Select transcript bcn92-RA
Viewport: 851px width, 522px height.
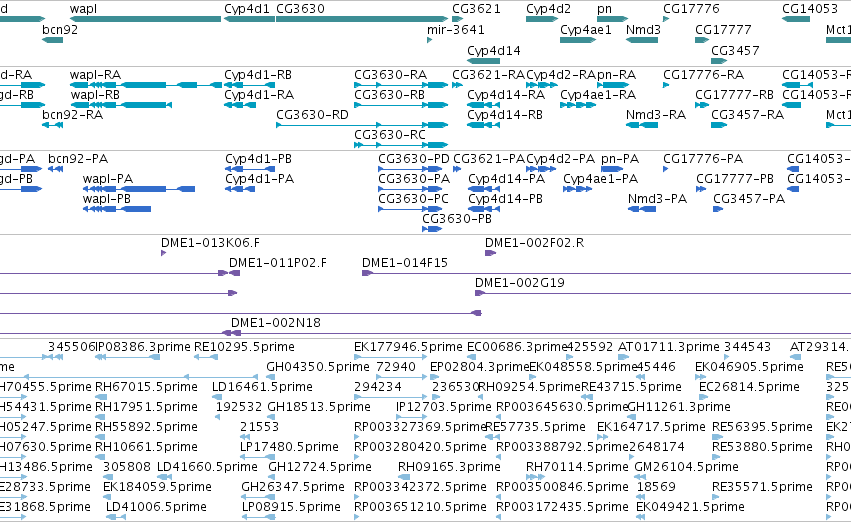tap(72, 114)
